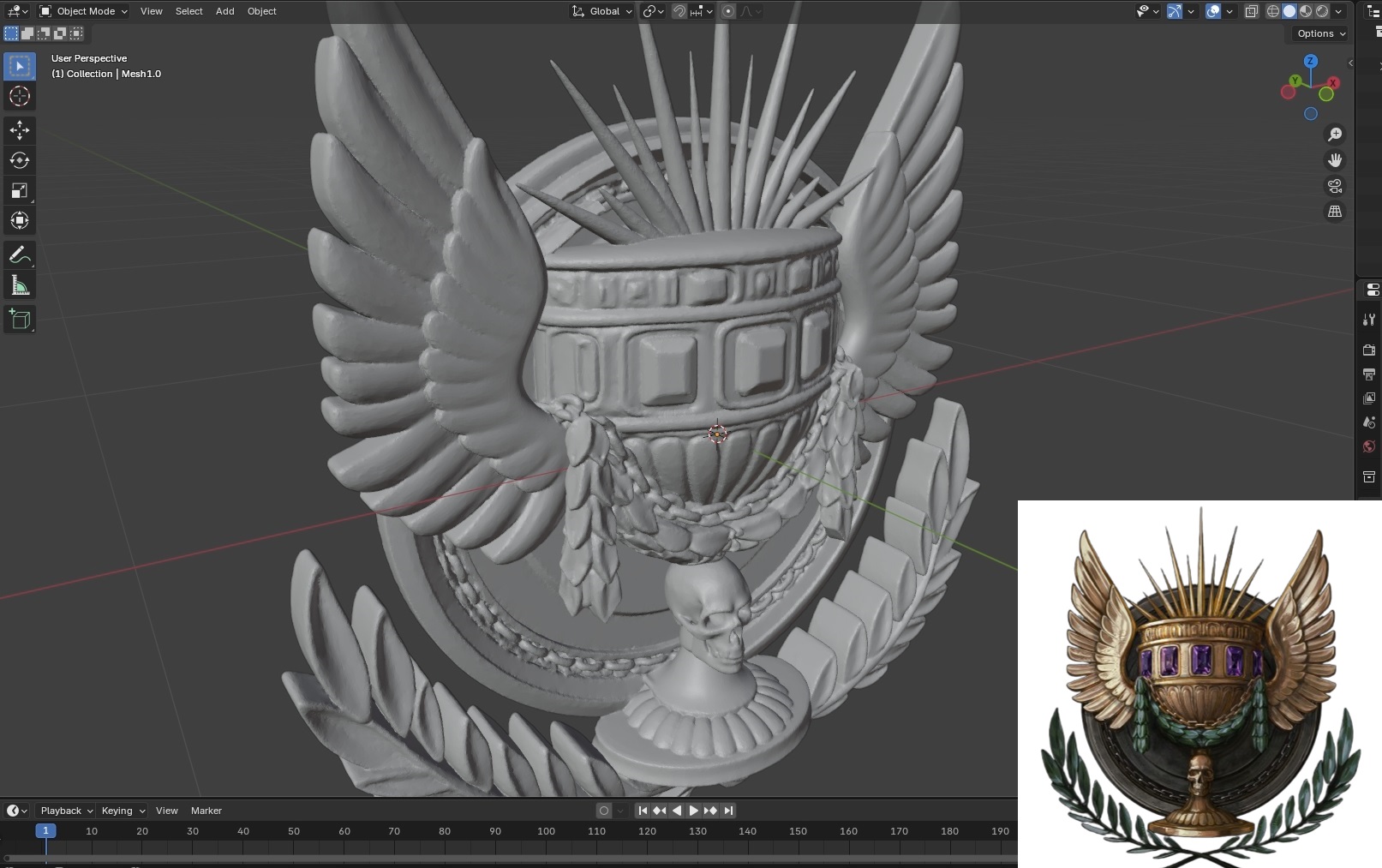Activate the Transform tool

[x=20, y=220]
